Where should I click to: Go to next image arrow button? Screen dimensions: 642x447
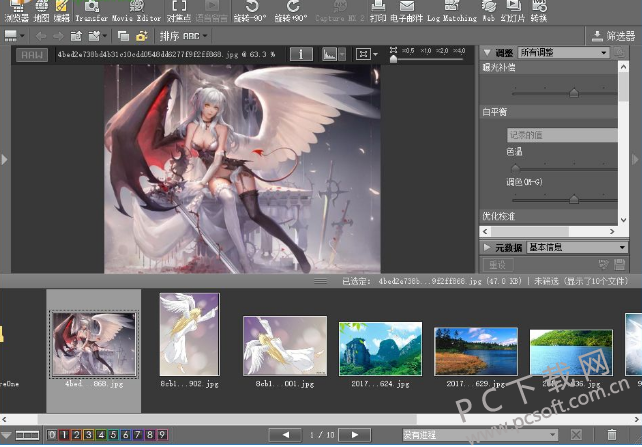[x=355, y=435]
